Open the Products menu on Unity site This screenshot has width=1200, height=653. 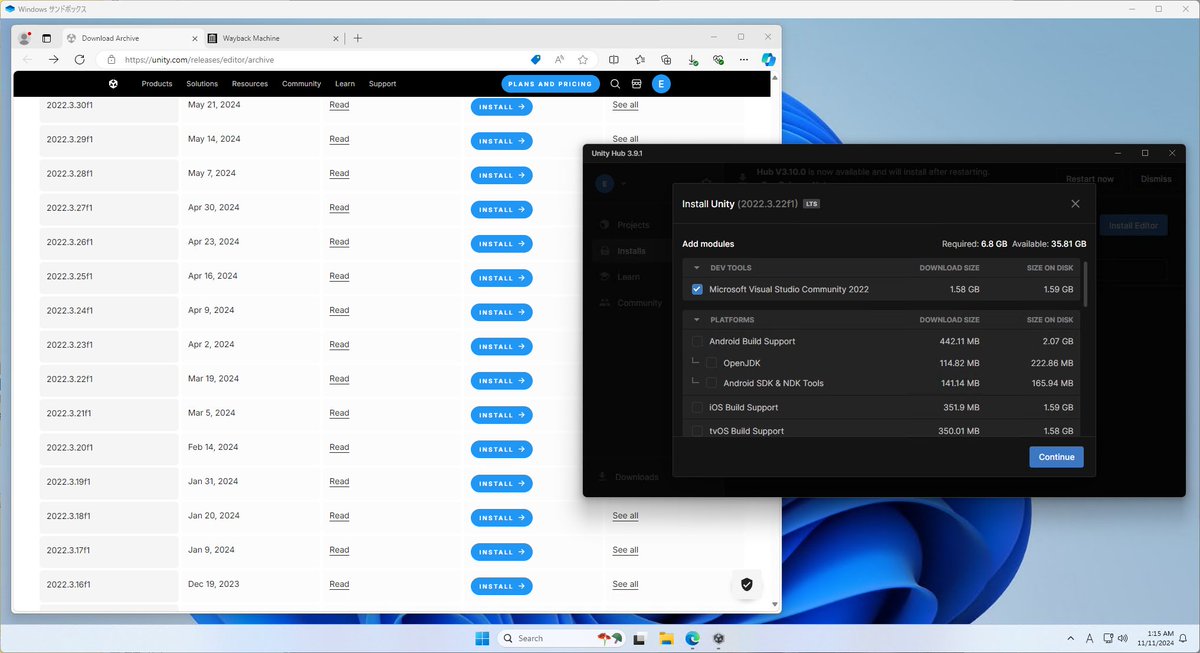156,84
